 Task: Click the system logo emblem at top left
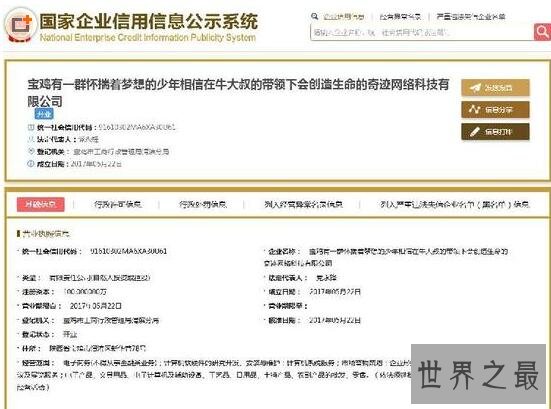coord(21,25)
